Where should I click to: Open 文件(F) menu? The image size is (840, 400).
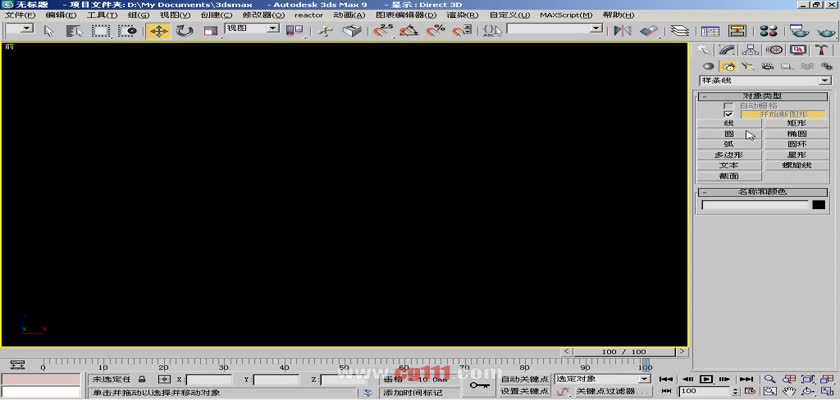click(20, 15)
